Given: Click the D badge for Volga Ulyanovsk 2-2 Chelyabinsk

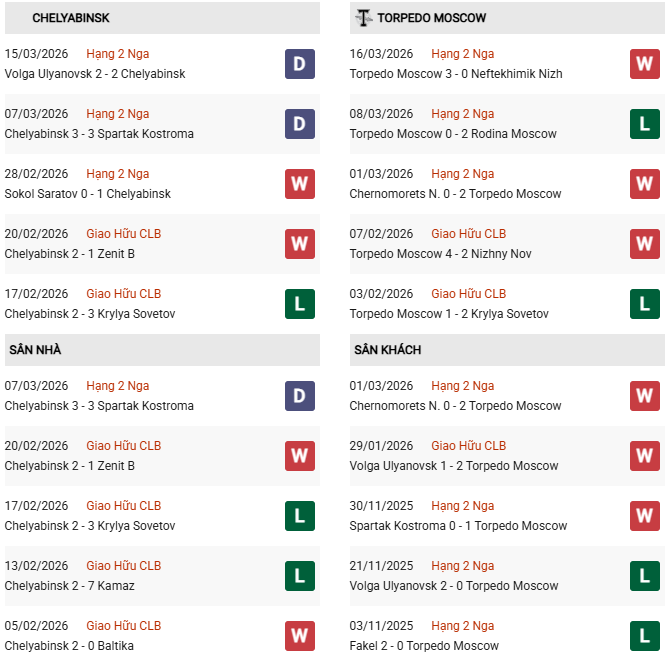Looking at the screenshot, I should coord(299,64).
